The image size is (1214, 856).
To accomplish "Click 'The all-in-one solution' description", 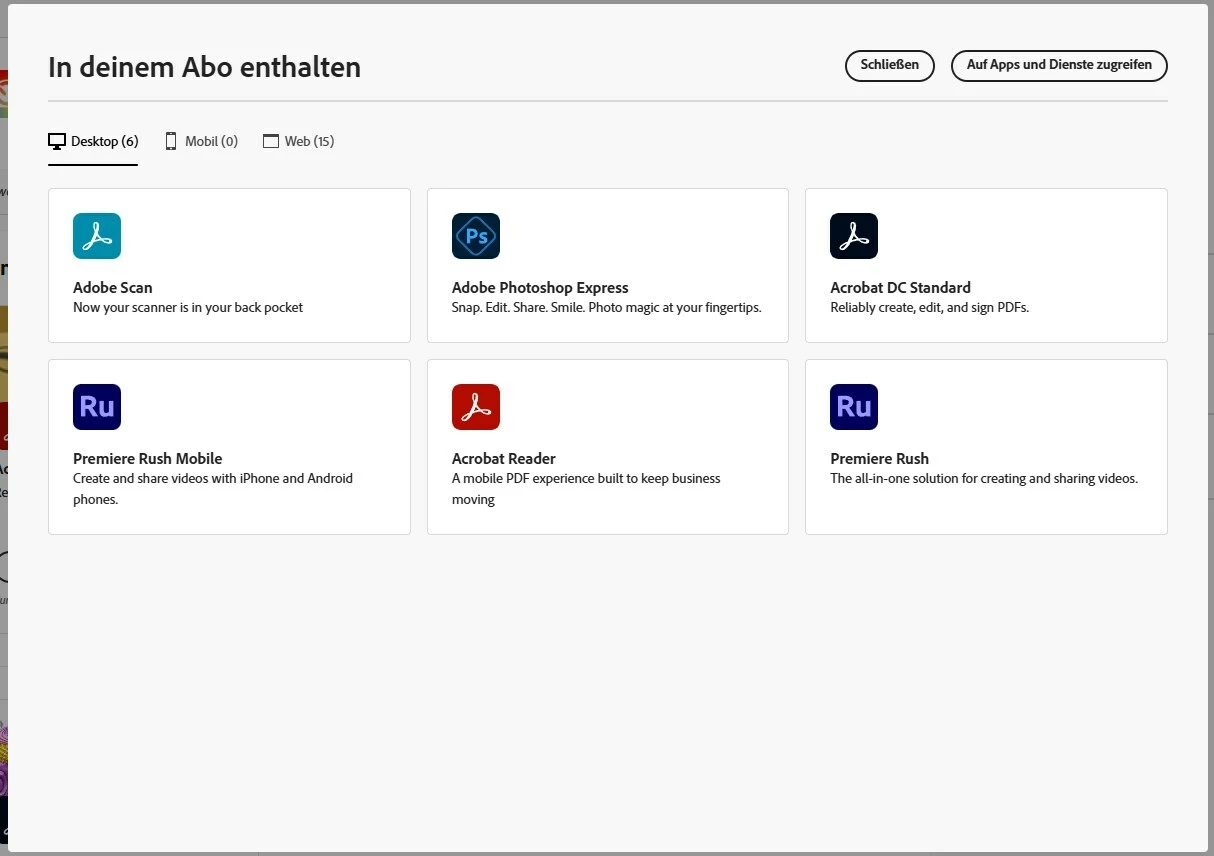I will click(984, 479).
